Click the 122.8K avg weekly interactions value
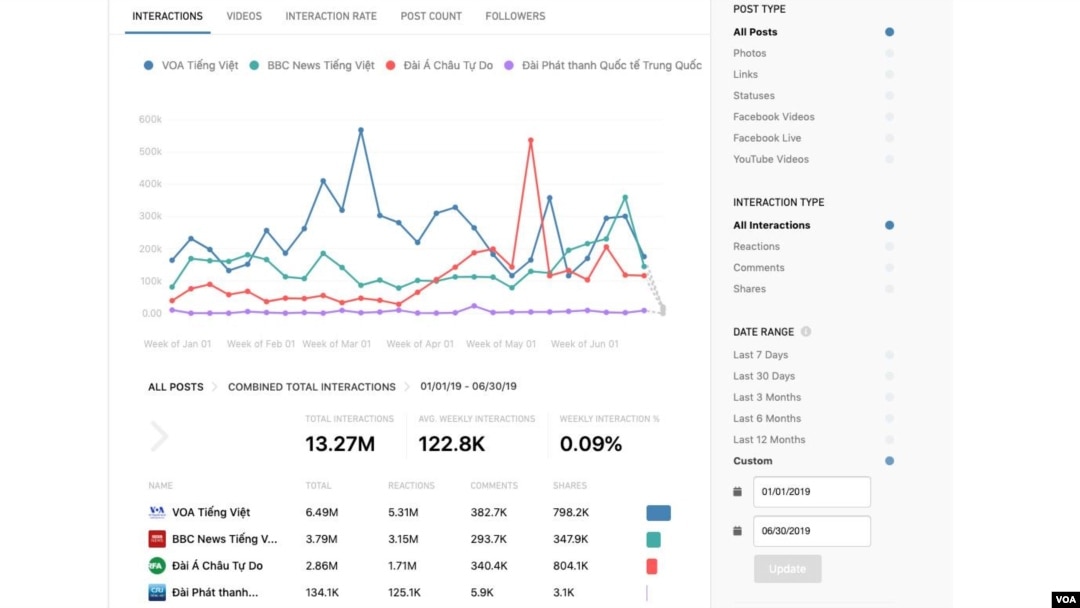Viewport: 1080px width, 608px height. [452, 444]
